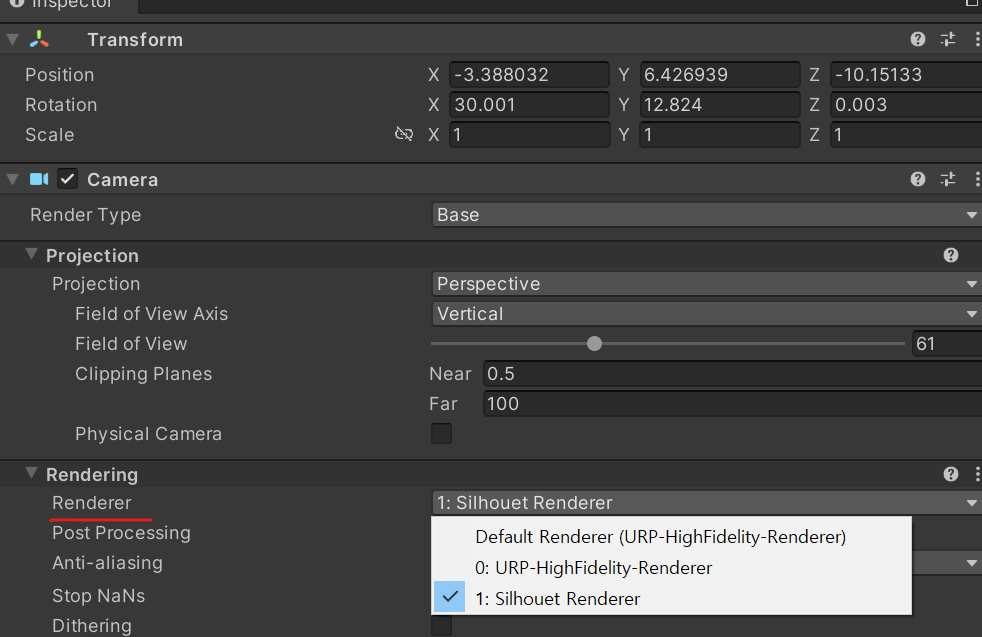Click the Stop NaNs label

(98, 596)
